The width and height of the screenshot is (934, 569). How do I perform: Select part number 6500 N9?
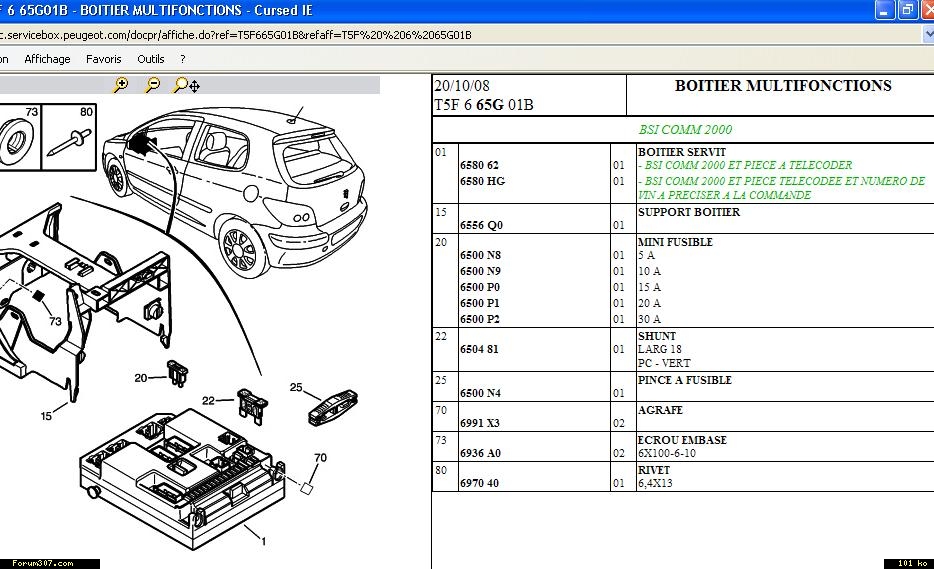[480, 271]
